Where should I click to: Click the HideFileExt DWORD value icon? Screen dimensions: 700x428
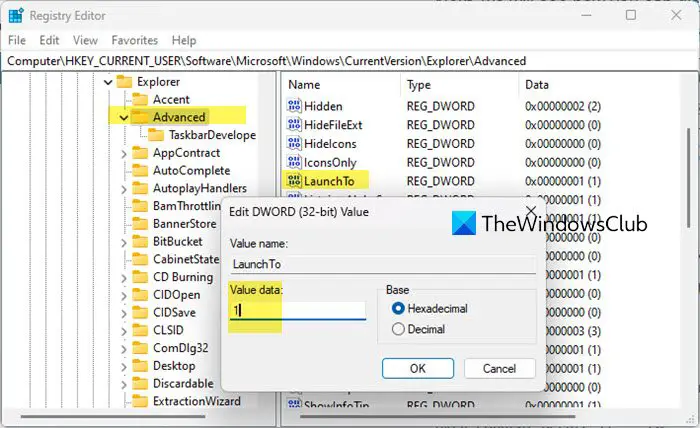[294, 125]
